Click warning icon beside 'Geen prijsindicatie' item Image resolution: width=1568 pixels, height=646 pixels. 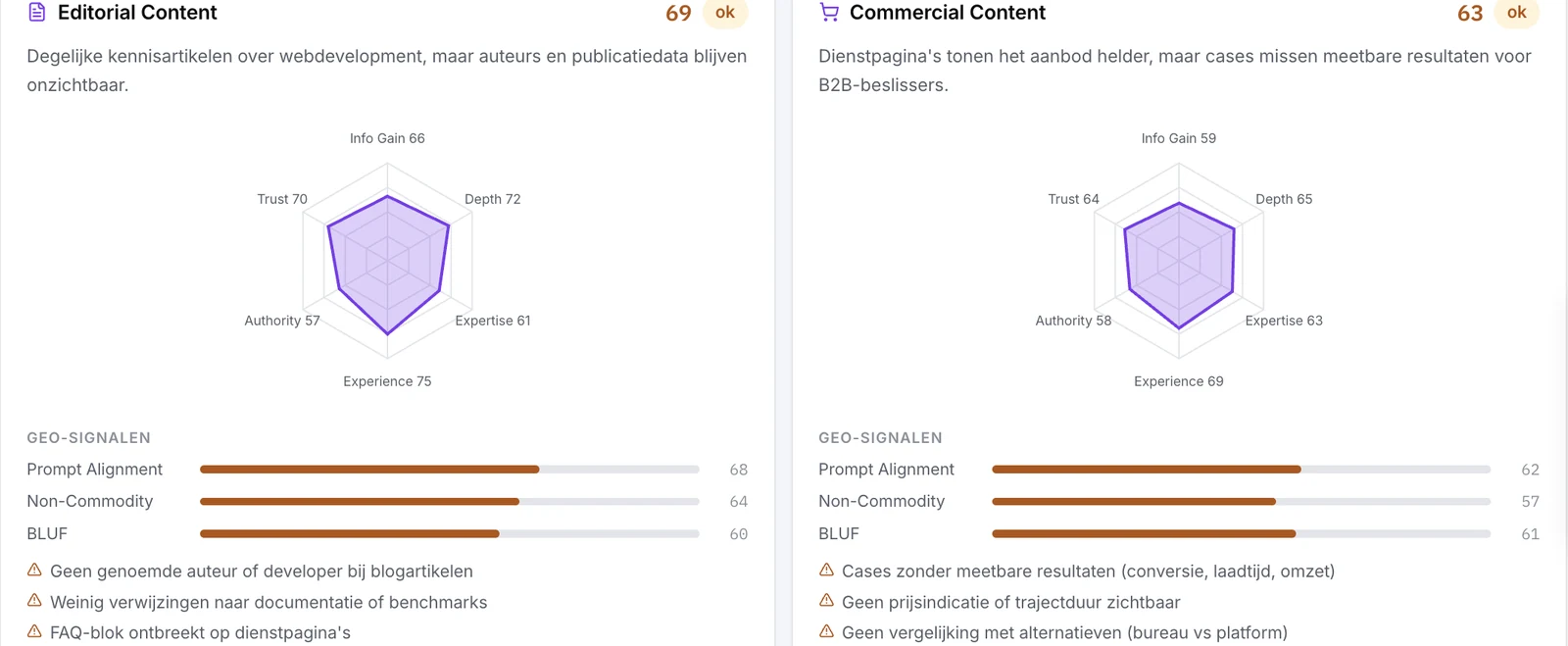tap(826, 601)
